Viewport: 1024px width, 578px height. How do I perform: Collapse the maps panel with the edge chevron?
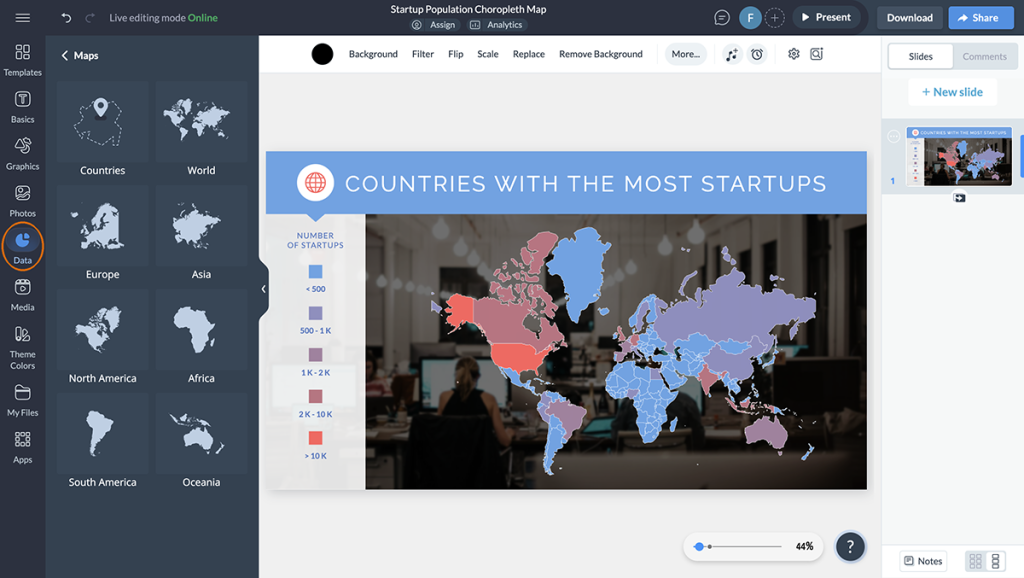coord(263,289)
